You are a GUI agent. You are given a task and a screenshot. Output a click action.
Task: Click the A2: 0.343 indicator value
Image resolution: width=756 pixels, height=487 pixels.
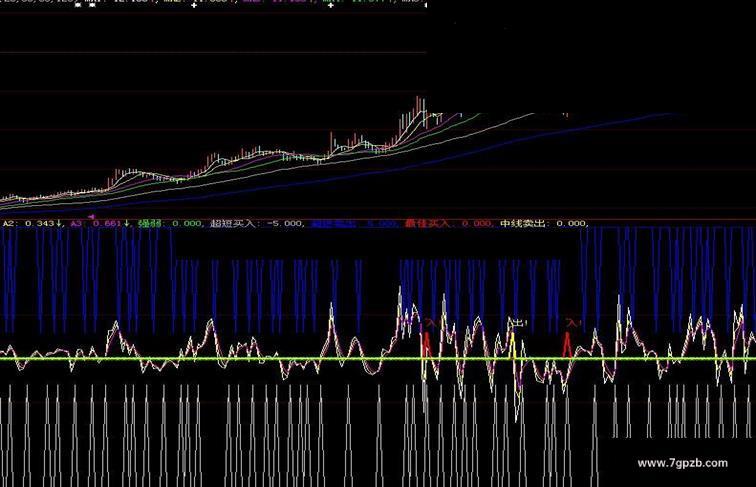click(x=33, y=223)
